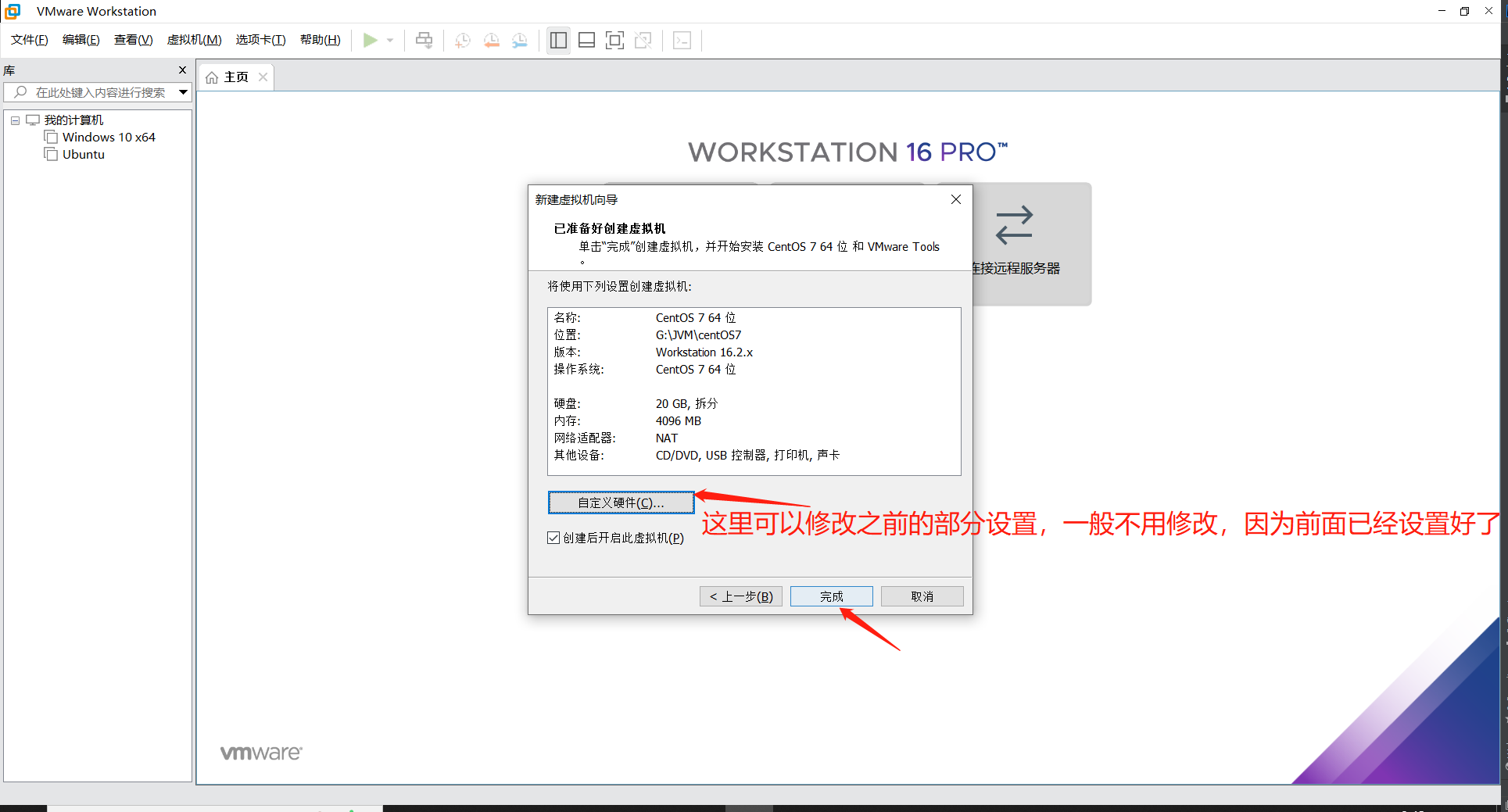The image size is (1508, 812).
Task: Click the 自定义硬件(C)... button
Action: coord(621,503)
